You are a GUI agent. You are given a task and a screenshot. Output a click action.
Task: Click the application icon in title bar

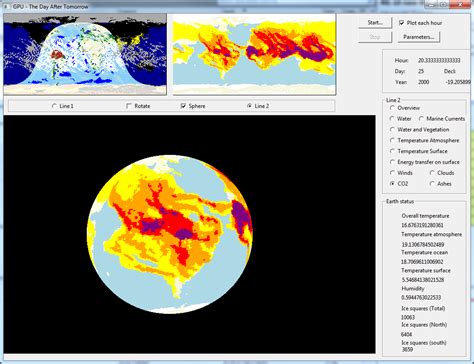pyautogui.click(x=6, y=6)
